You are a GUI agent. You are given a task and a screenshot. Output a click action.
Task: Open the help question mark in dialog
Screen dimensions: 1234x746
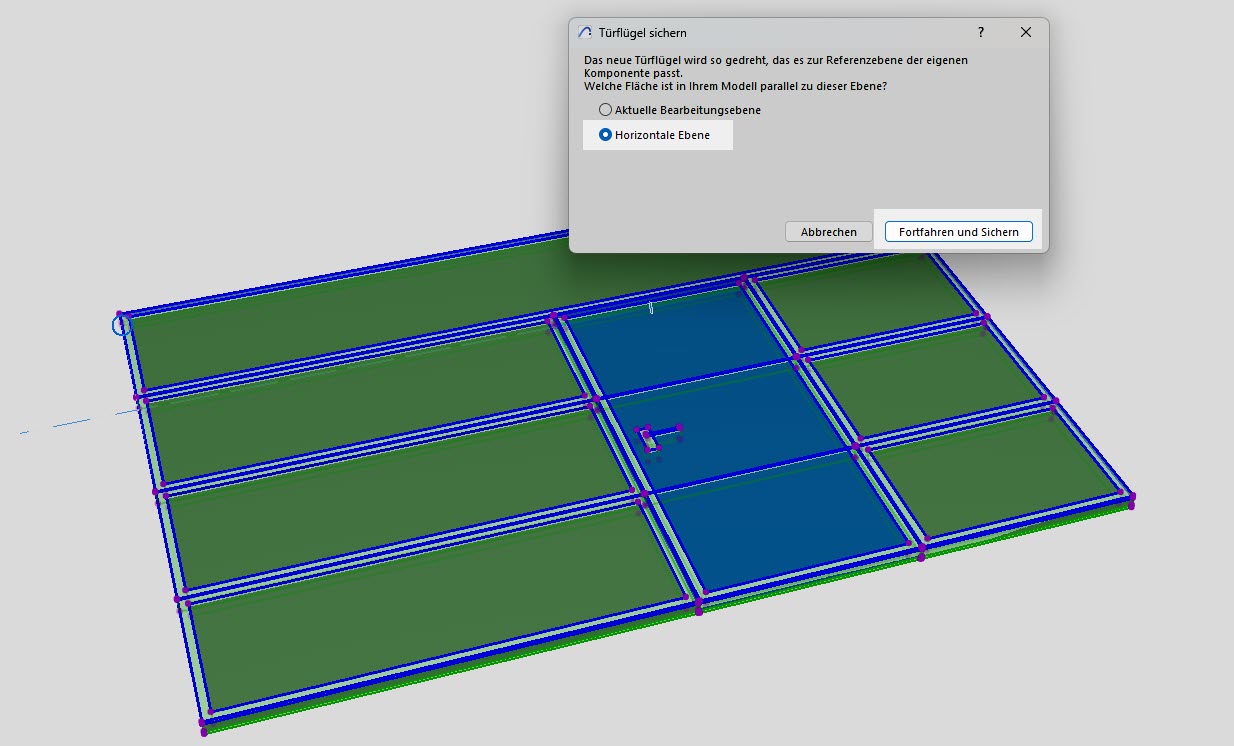(x=981, y=33)
